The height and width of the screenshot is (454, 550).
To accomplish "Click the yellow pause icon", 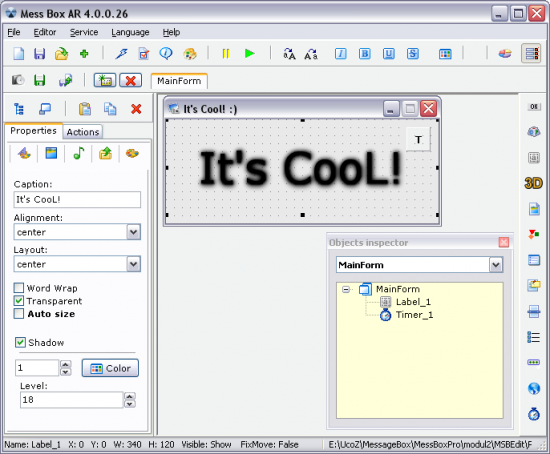I will tap(226, 54).
